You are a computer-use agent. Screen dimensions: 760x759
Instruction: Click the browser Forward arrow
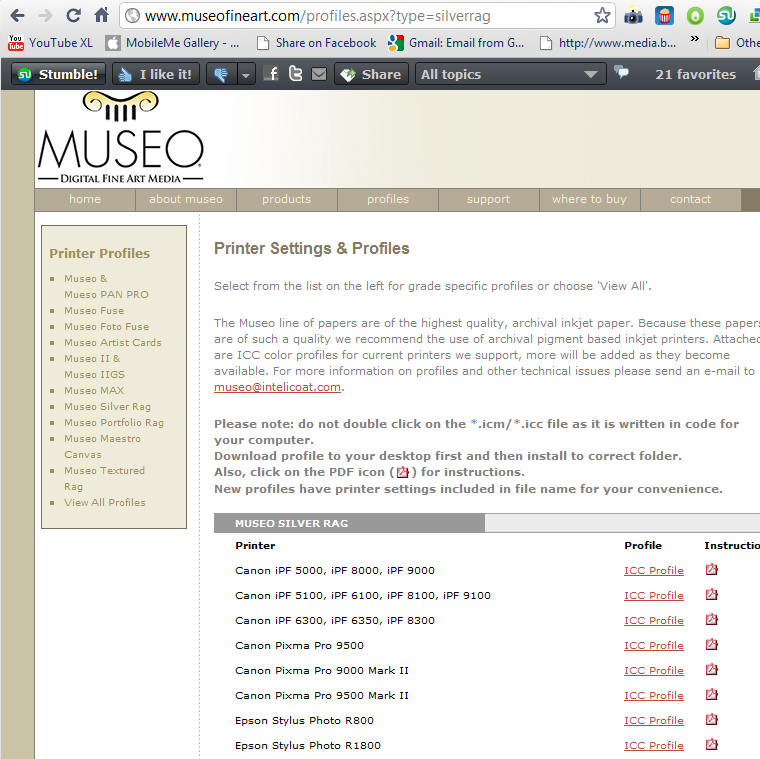[x=46, y=16]
